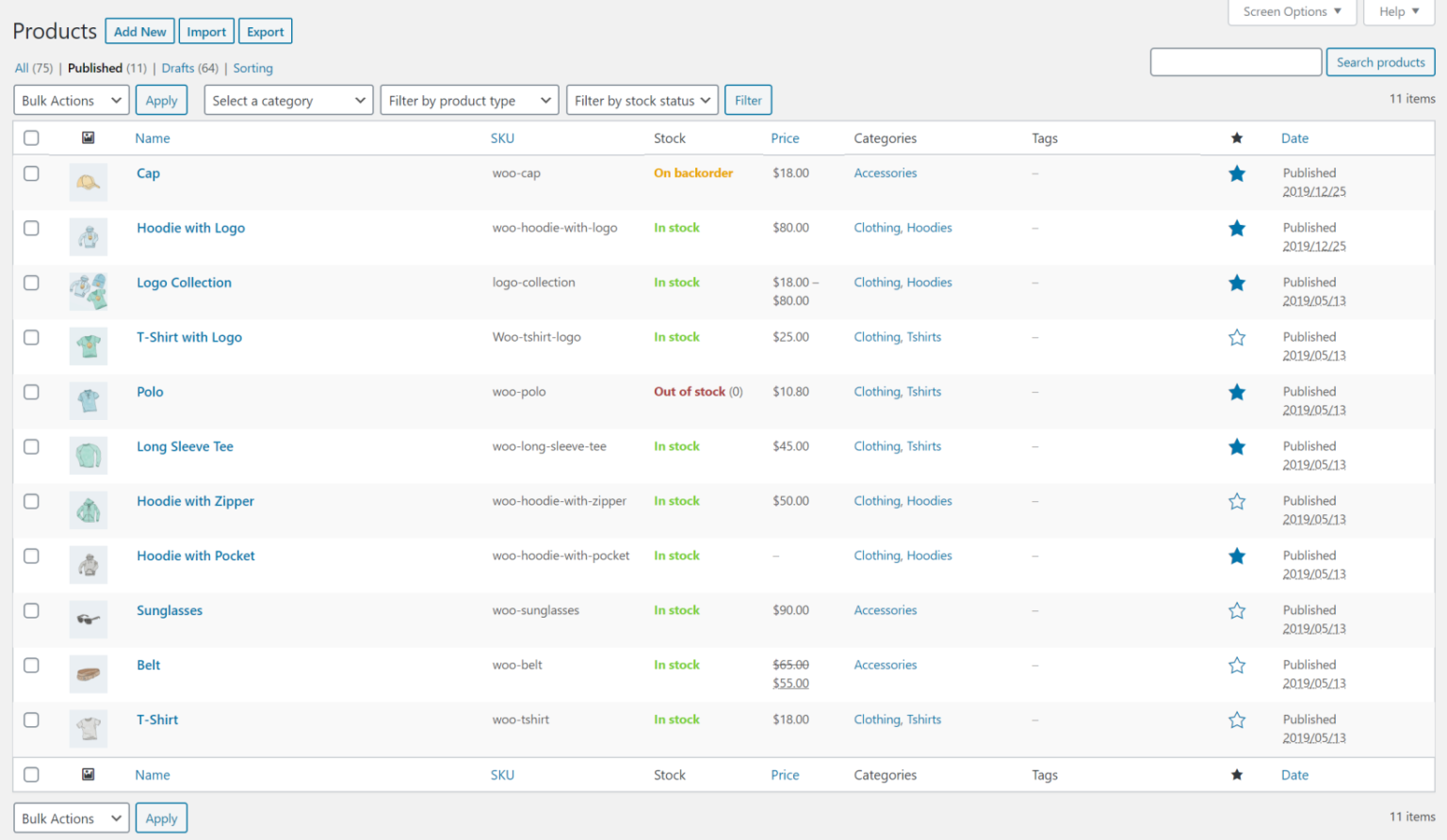Make Hoodie with Zipper a featured product
This screenshot has height=840, width=1447.
pos(1237,501)
